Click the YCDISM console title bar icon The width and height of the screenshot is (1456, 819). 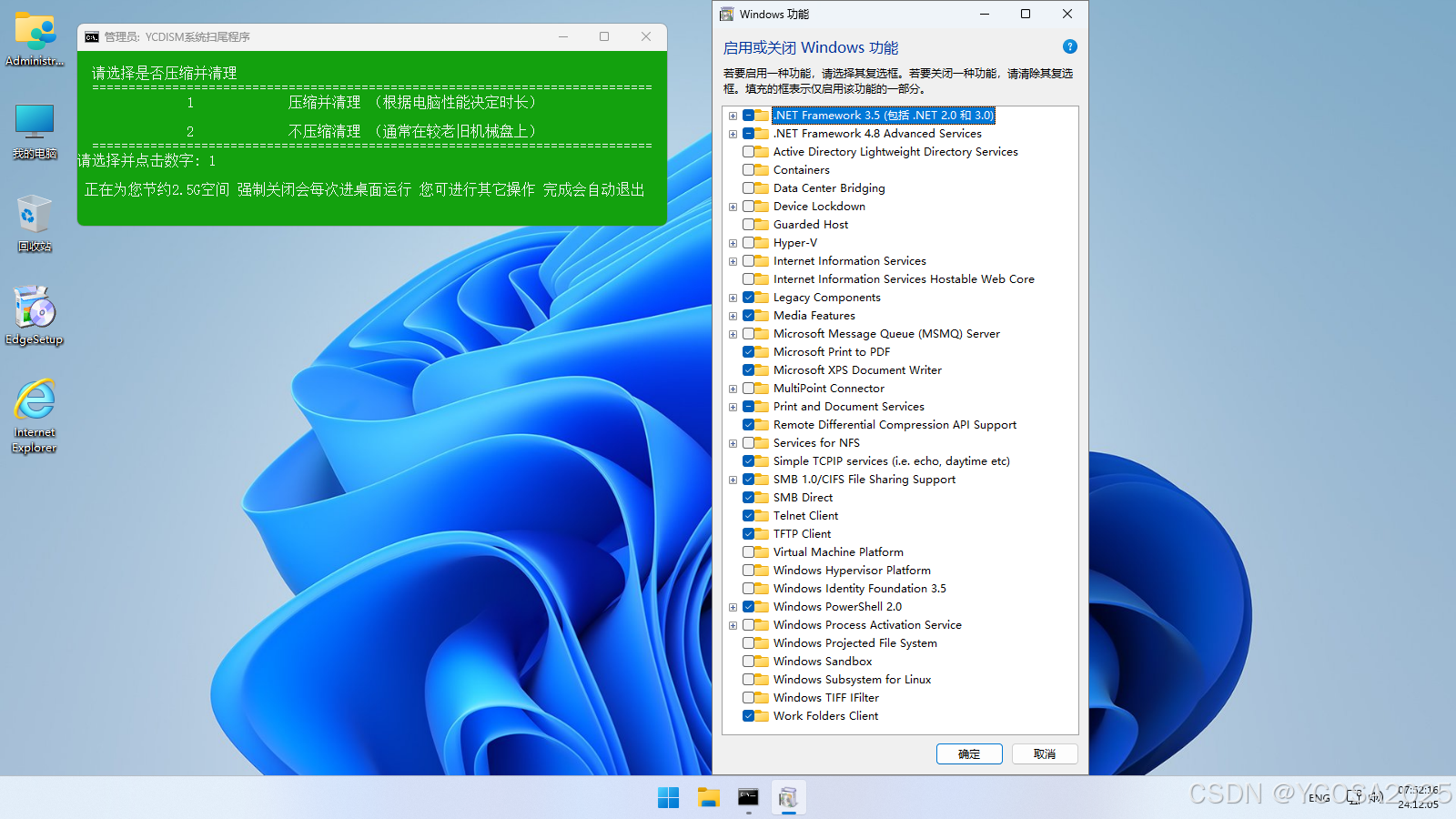pyautogui.click(x=92, y=36)
